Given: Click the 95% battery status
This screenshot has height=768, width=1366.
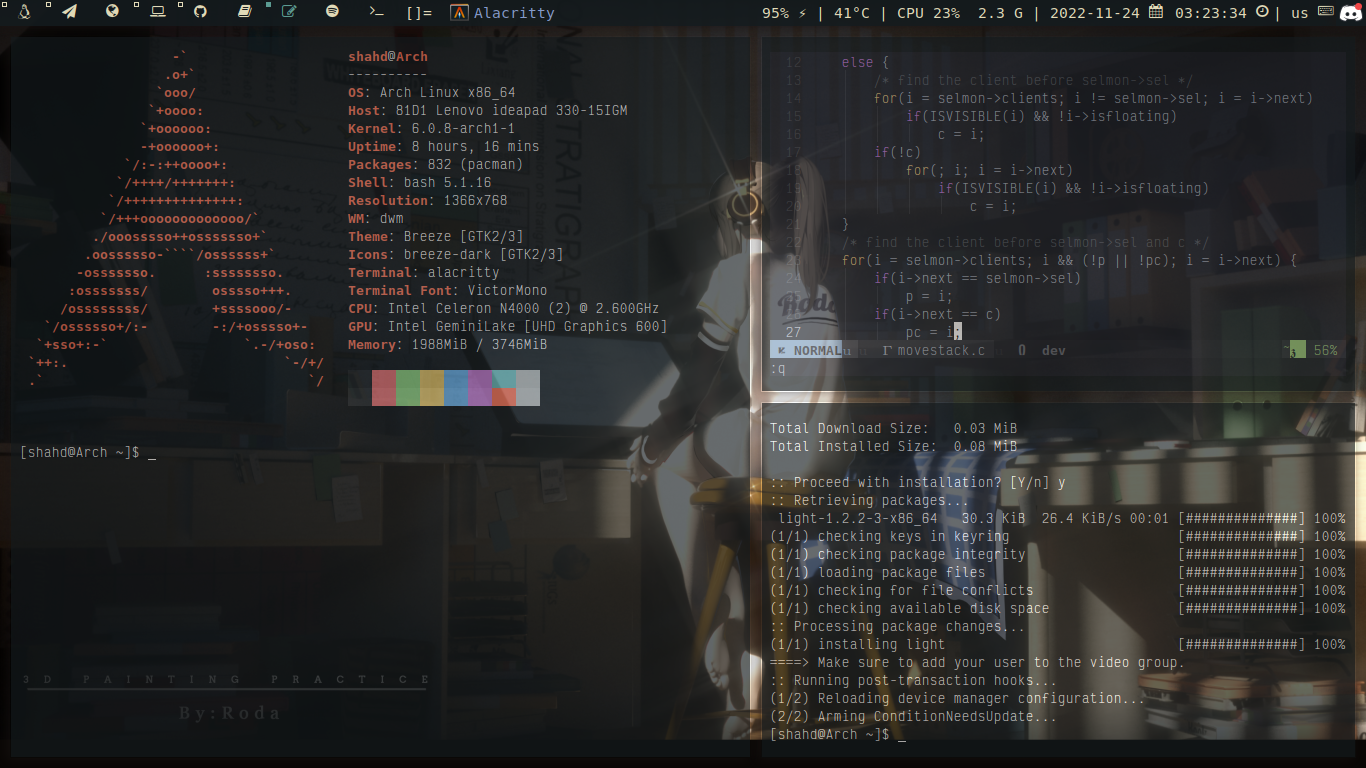Looking at the screenshot, I should coord(775,13).
